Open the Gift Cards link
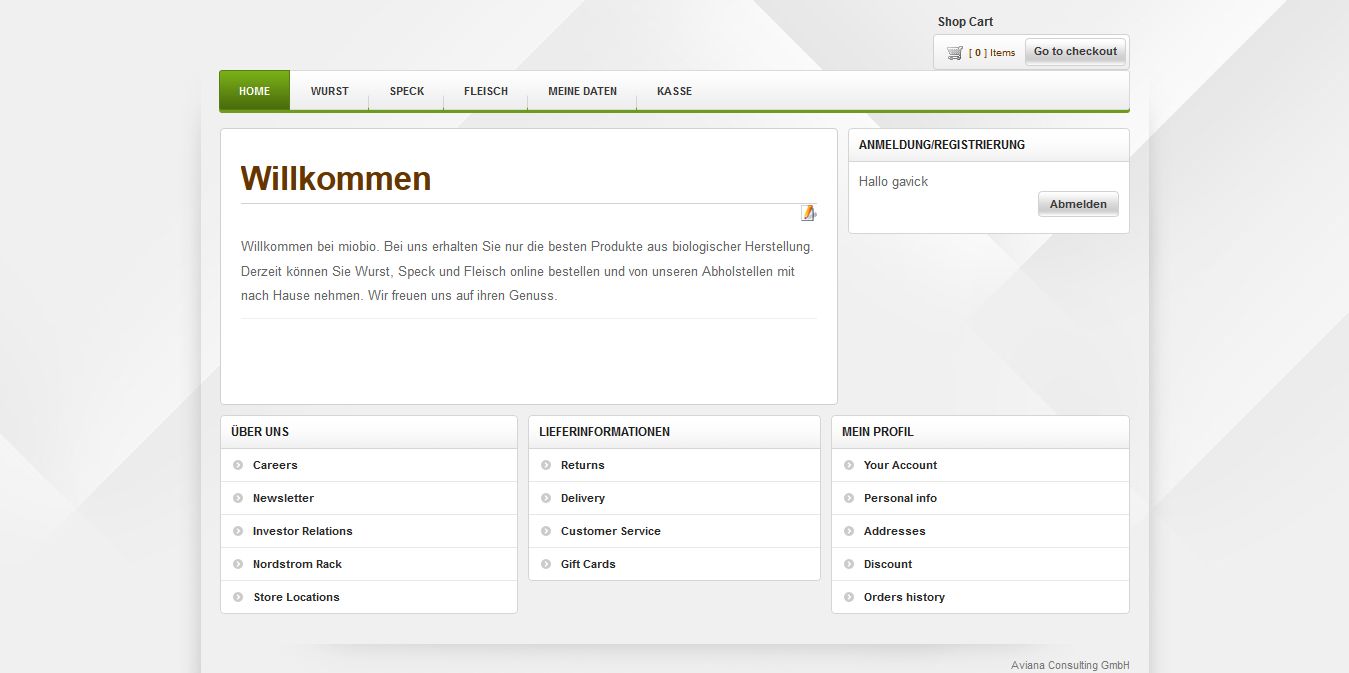1349x673 pixels. (x=588, y=564)
